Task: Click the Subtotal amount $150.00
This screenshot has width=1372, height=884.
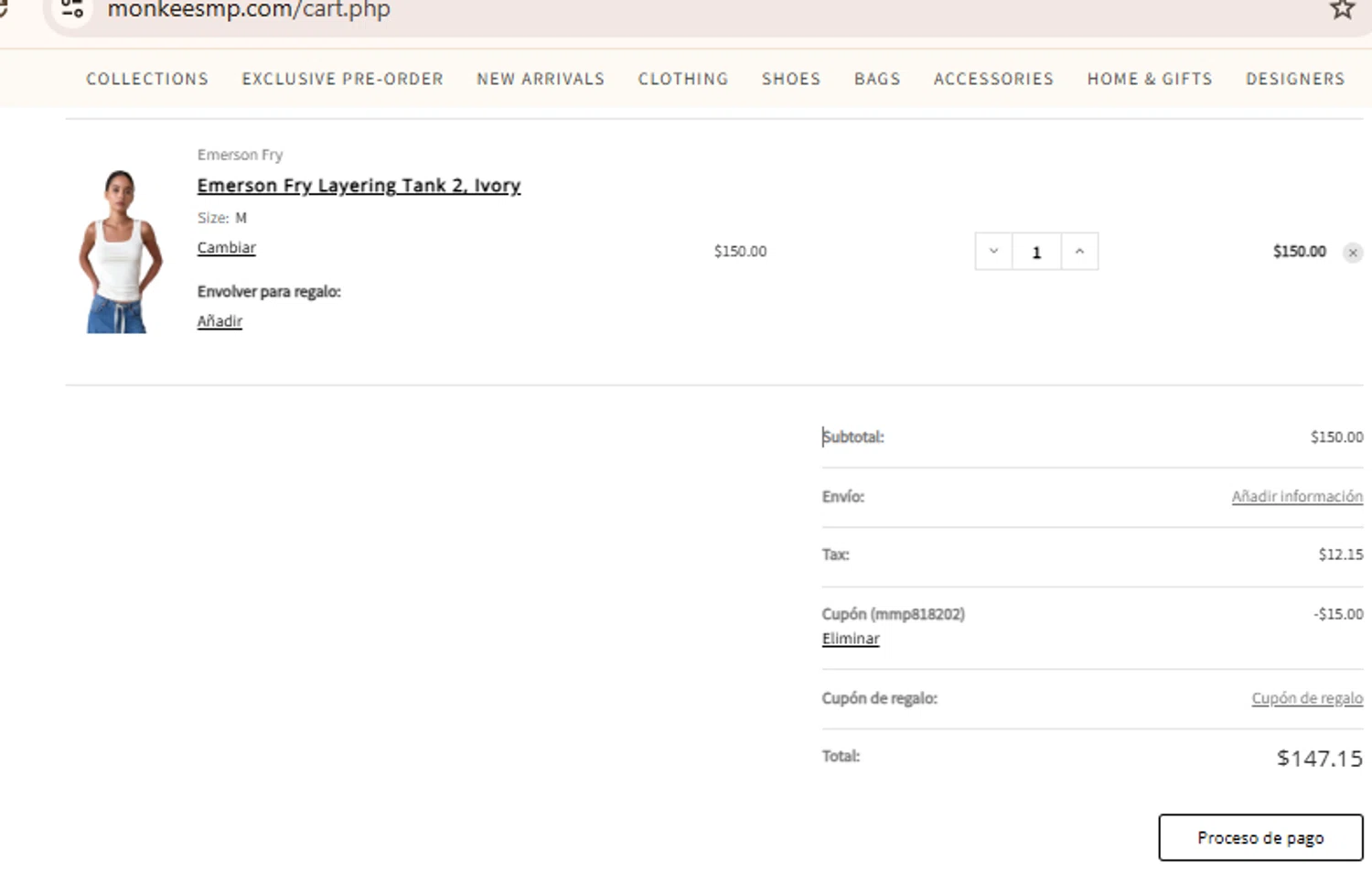Action: [x=1336, y=437]
